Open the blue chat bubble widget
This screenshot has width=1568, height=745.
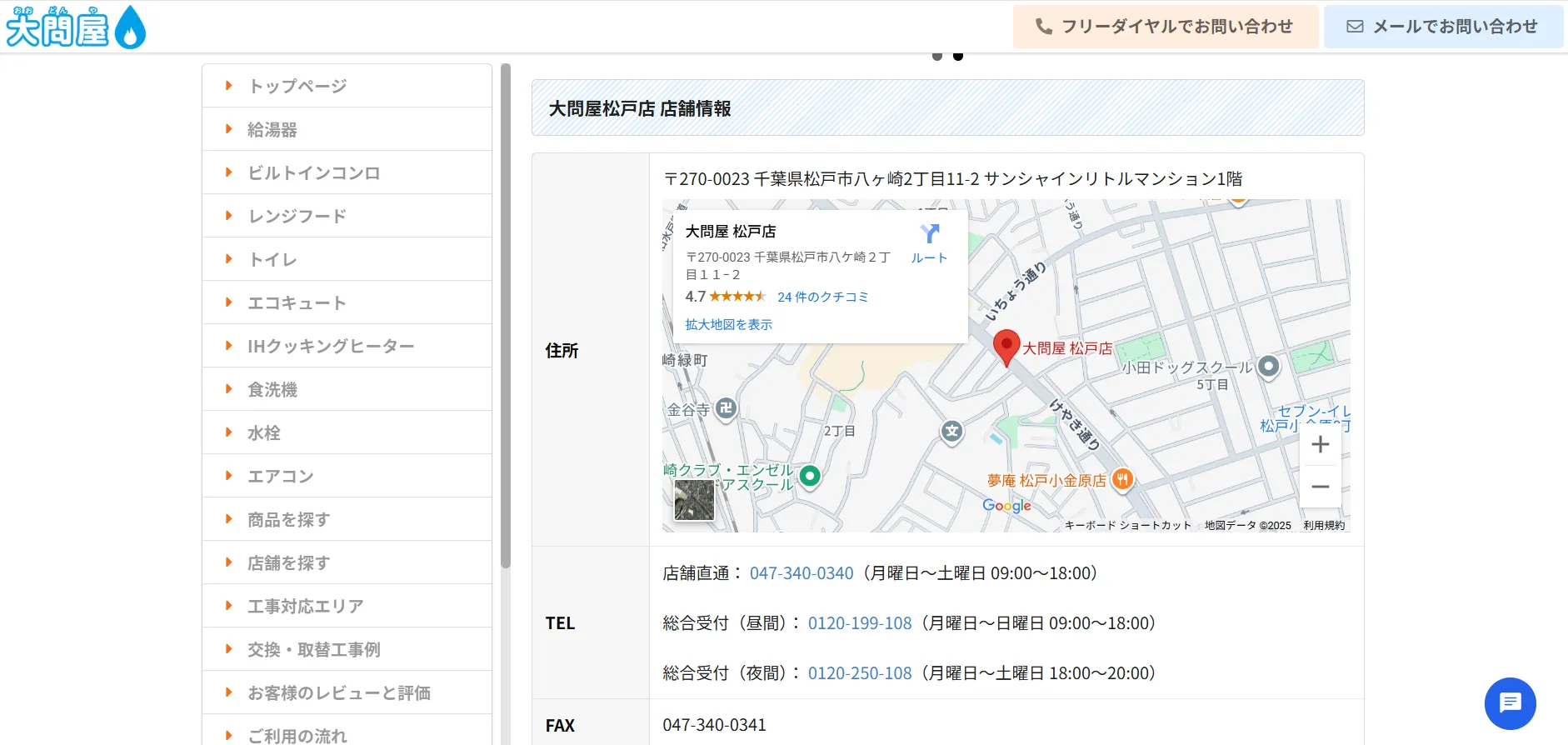point(1510,703)
